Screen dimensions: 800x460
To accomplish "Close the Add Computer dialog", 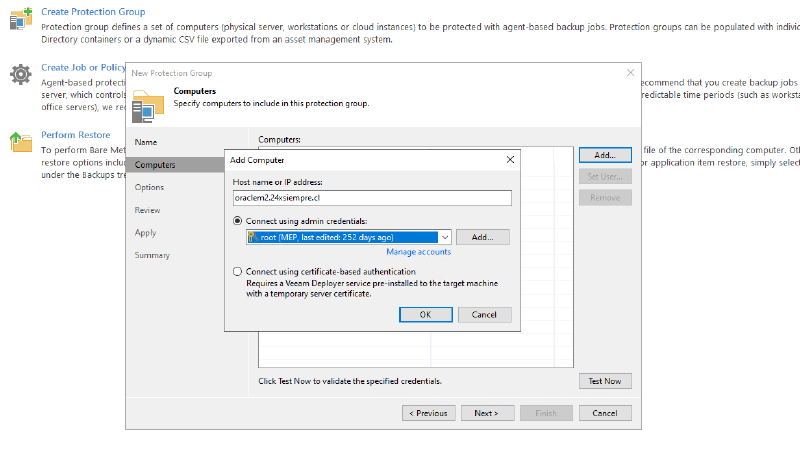I will tap(510, 160).
